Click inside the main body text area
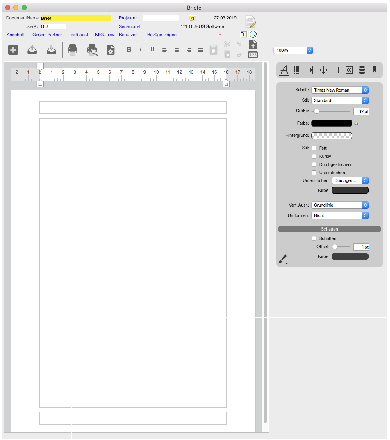 (133, 263)
